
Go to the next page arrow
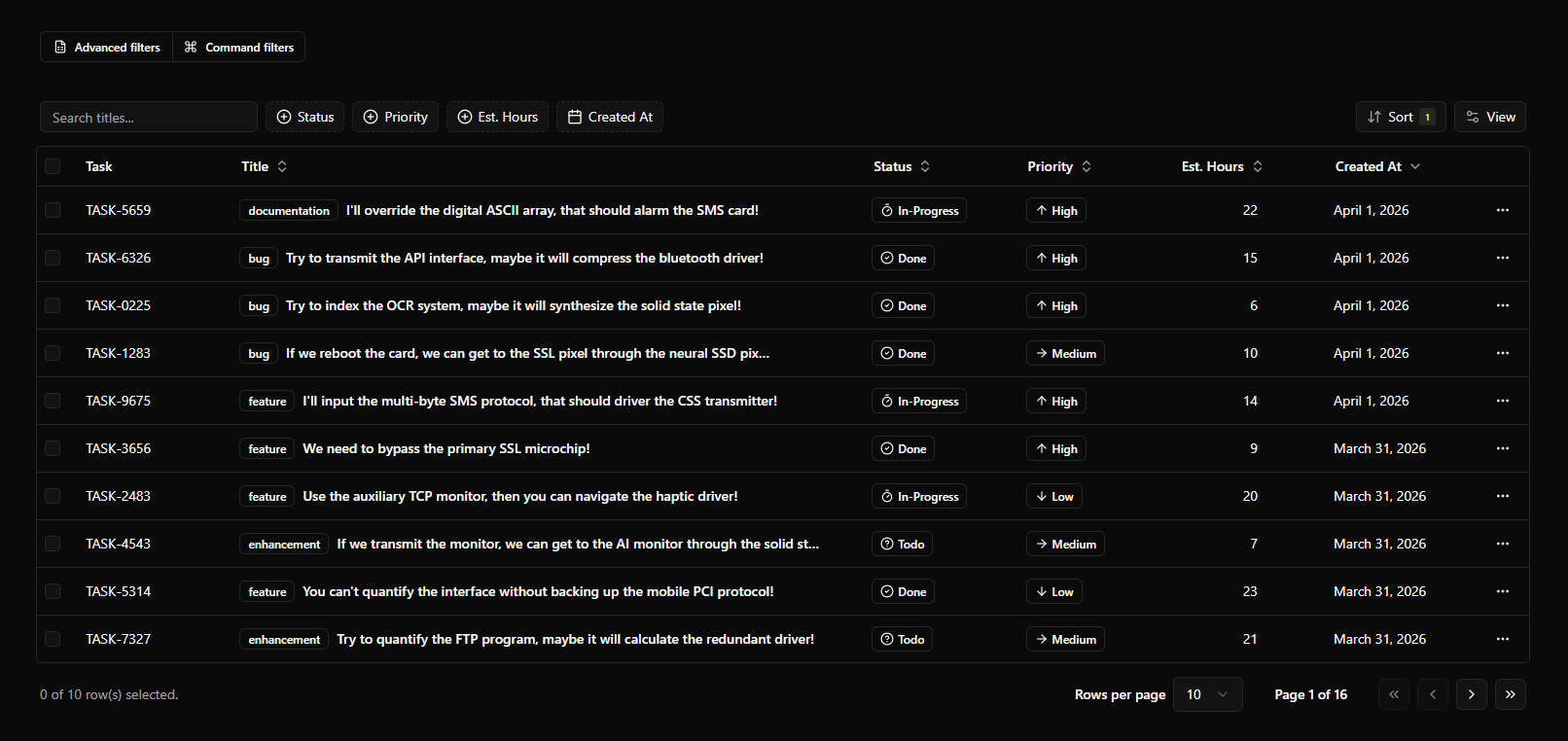coord(1471,694)
